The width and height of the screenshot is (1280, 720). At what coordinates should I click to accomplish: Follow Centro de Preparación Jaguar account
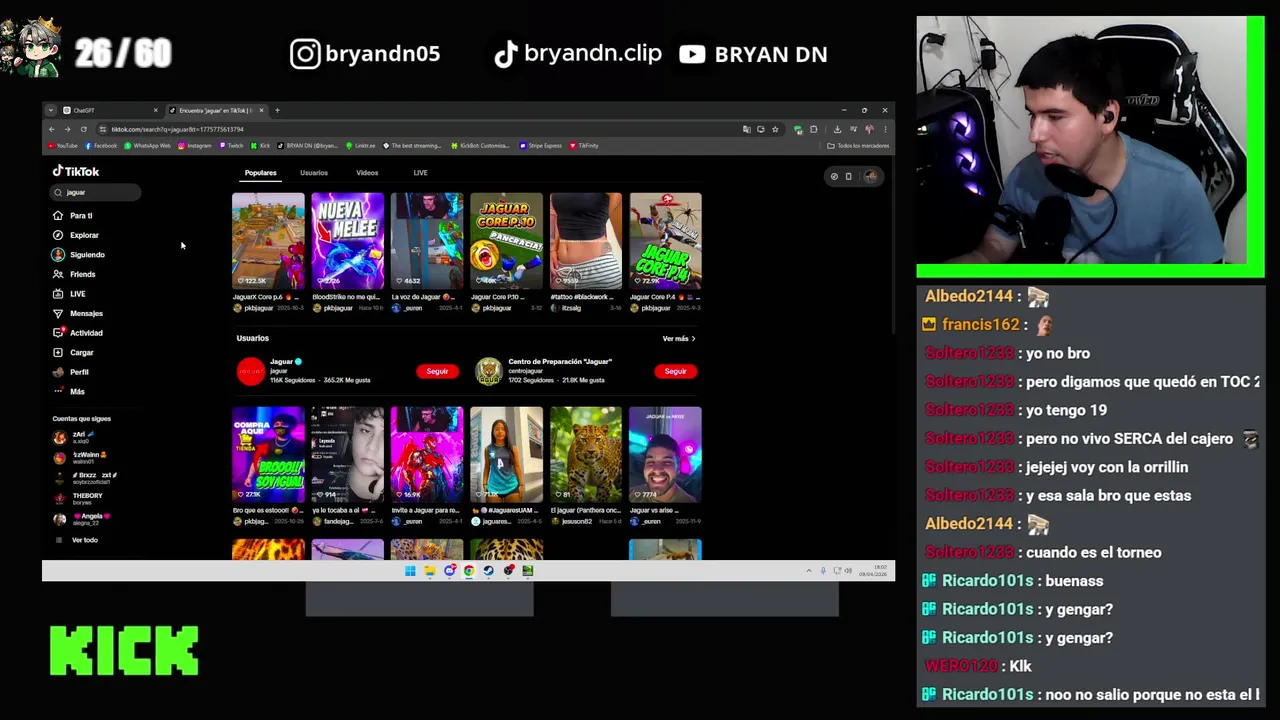pyautogui.click(x=675, y=371)
